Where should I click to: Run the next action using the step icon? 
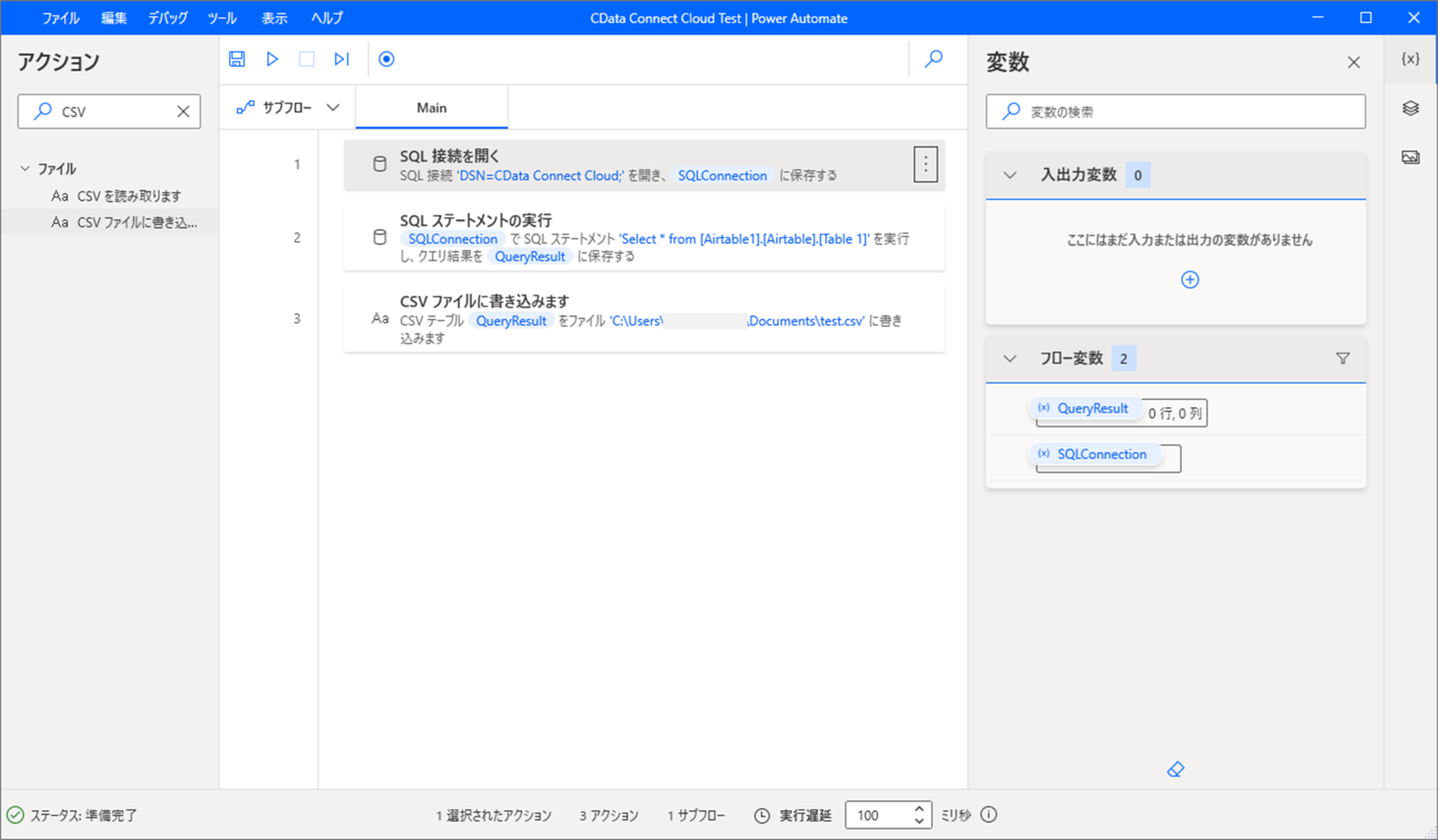point(341,58)
